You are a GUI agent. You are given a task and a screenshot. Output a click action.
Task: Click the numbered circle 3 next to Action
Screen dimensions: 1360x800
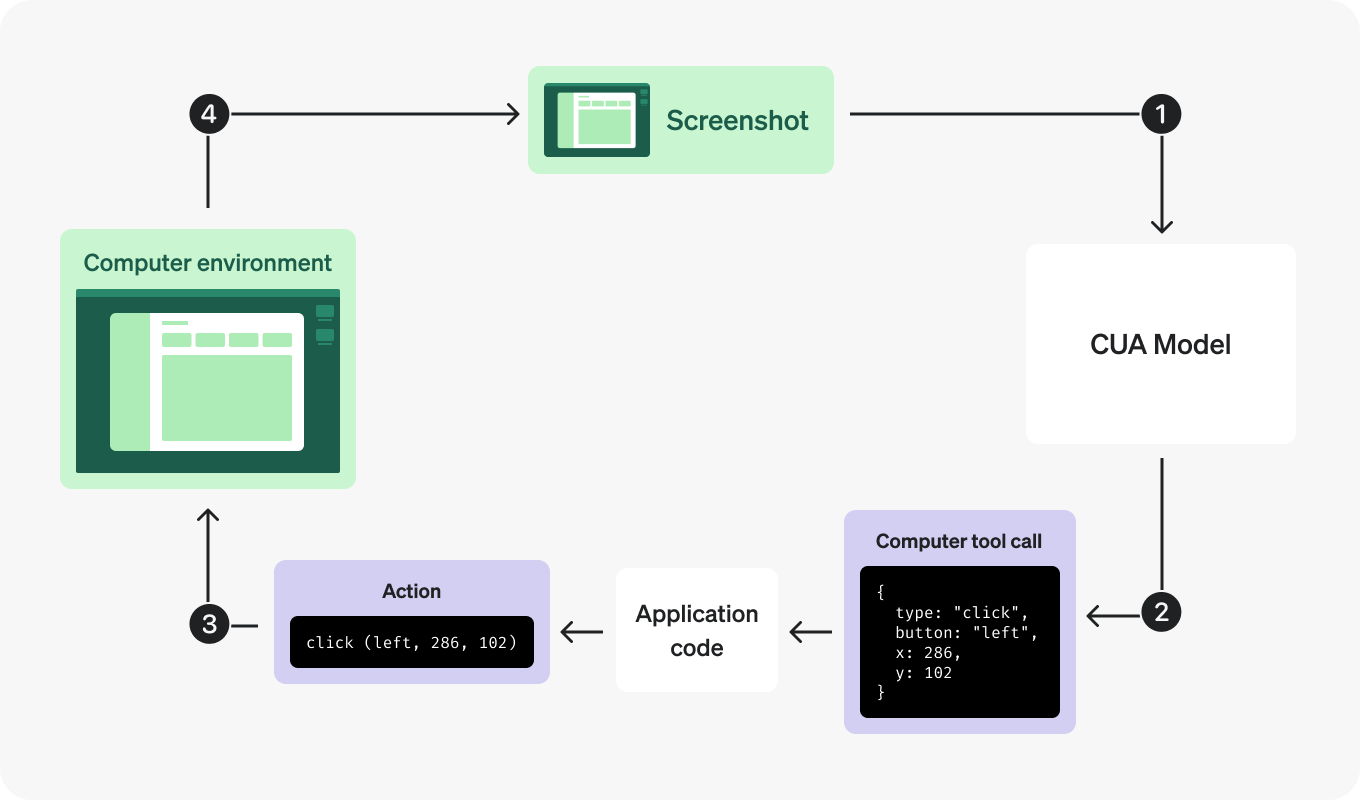208,623
